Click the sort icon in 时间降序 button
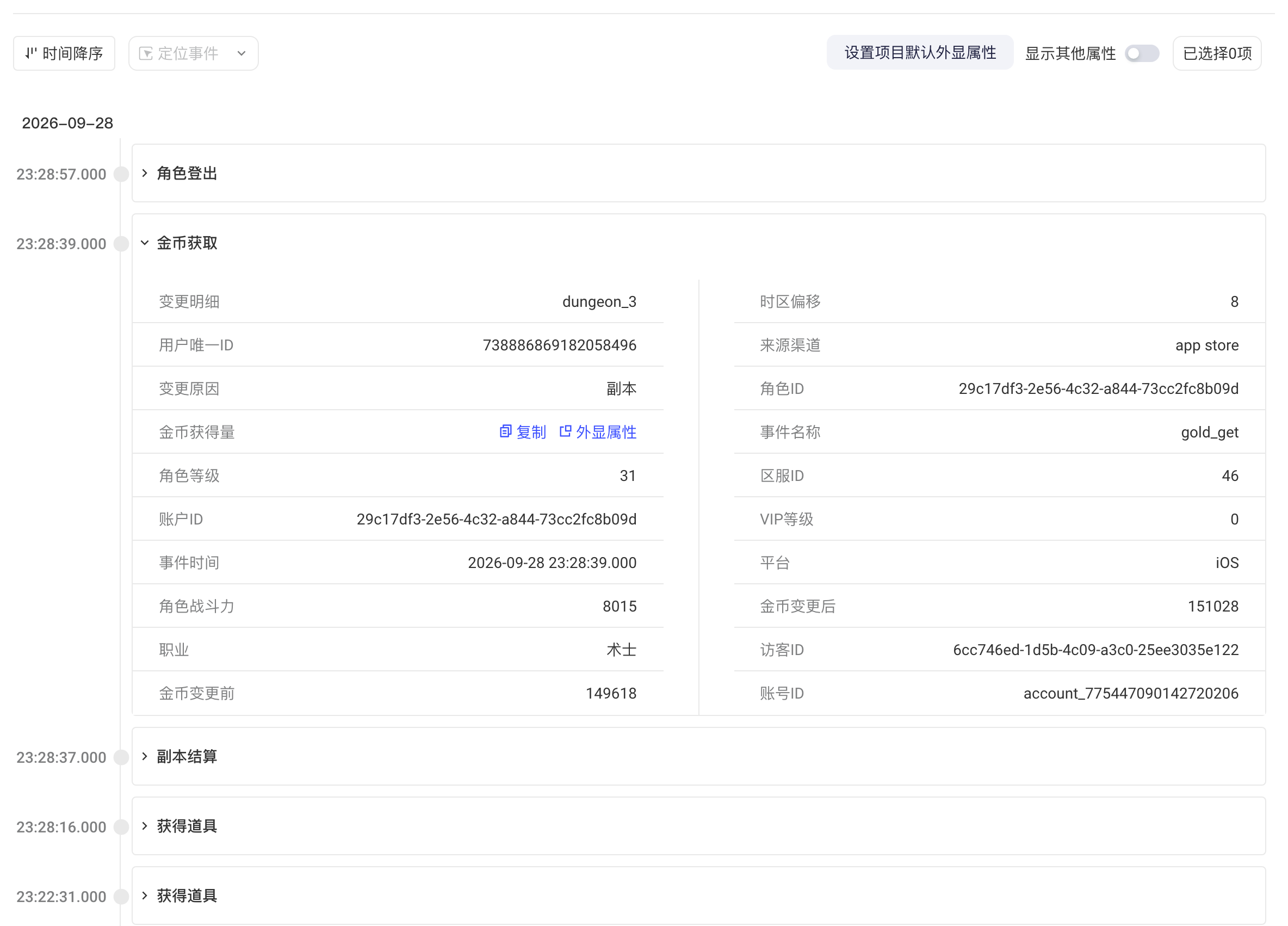The width and height of the screenshot is (1288, 926). pyautogui.click(x=30, y=53)
